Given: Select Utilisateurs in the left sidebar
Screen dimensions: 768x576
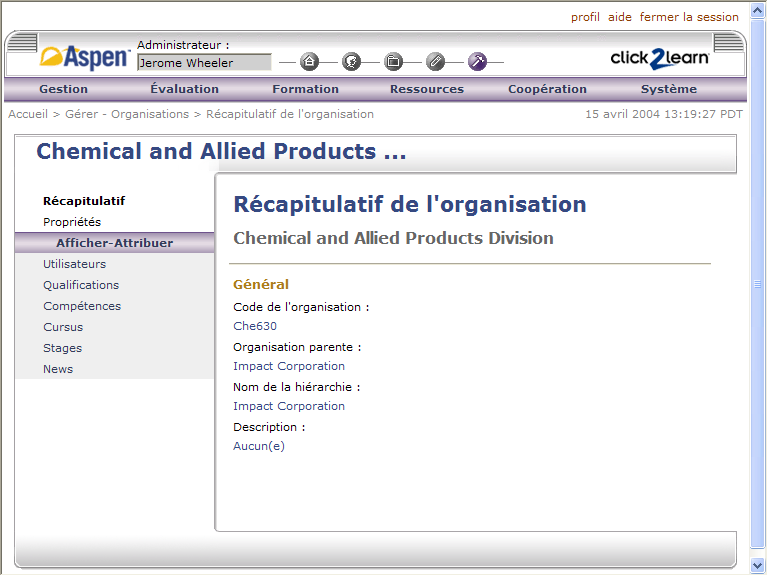Looking at the screenshot, I should pos(74,264).
